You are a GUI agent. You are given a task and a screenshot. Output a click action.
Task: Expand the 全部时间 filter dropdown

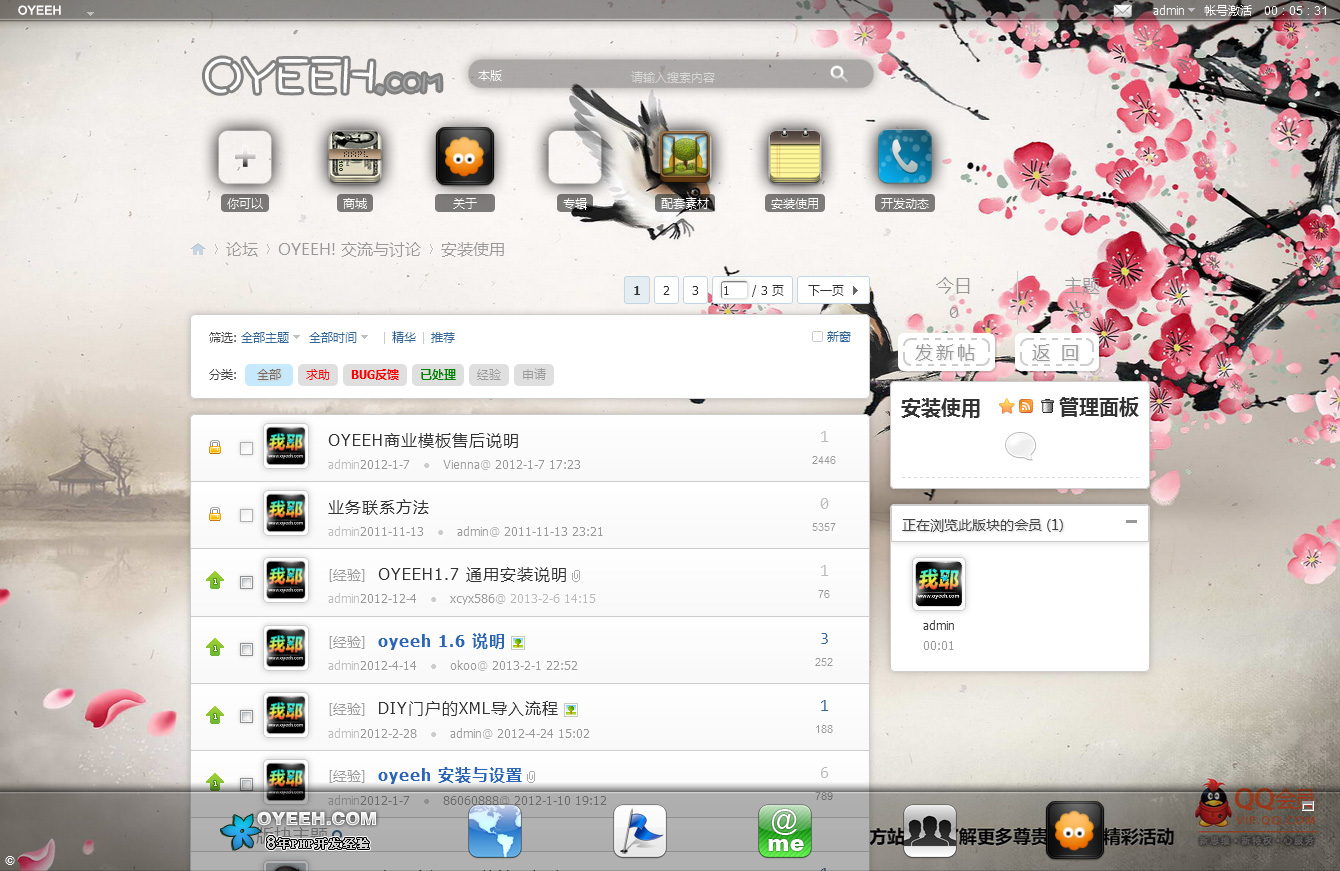click(x=338, y=338)
